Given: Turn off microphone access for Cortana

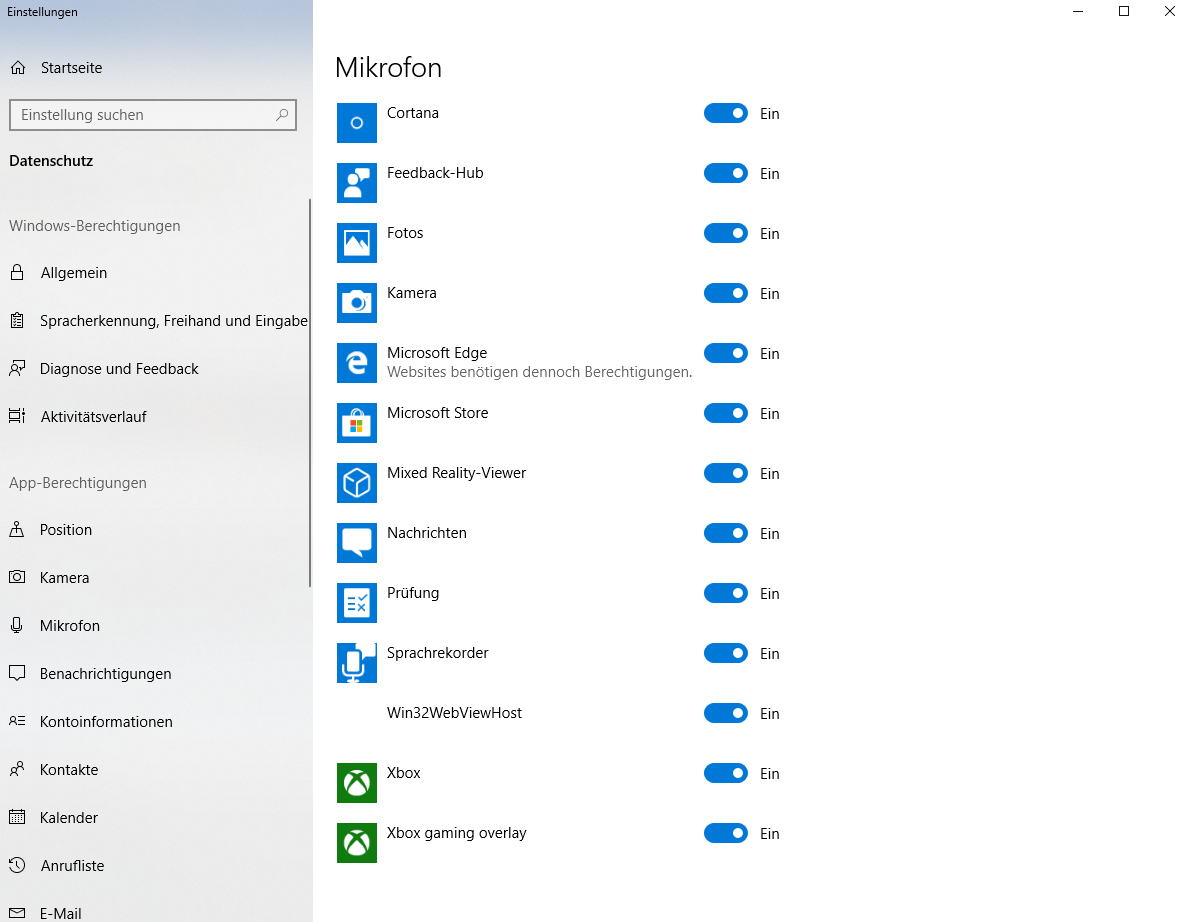Looking at the screenshot, I should (726, 113).
